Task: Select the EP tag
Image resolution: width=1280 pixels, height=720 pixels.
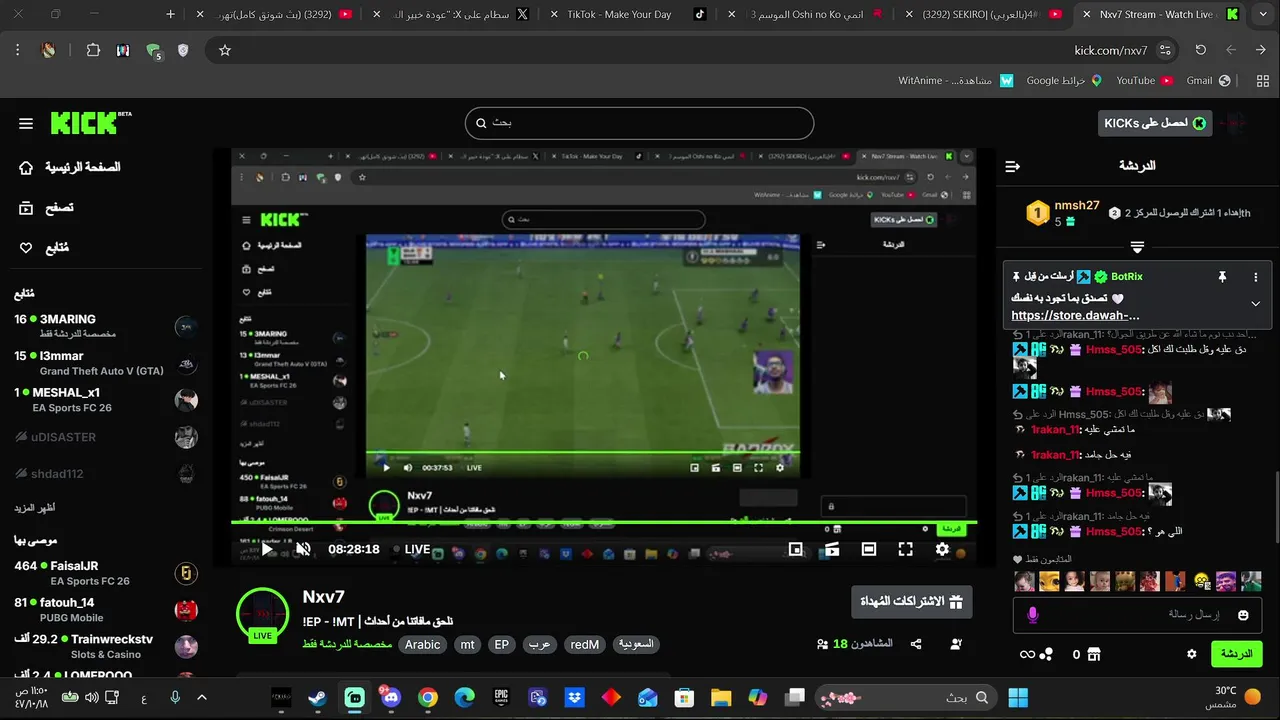Action: click(501, 645)
